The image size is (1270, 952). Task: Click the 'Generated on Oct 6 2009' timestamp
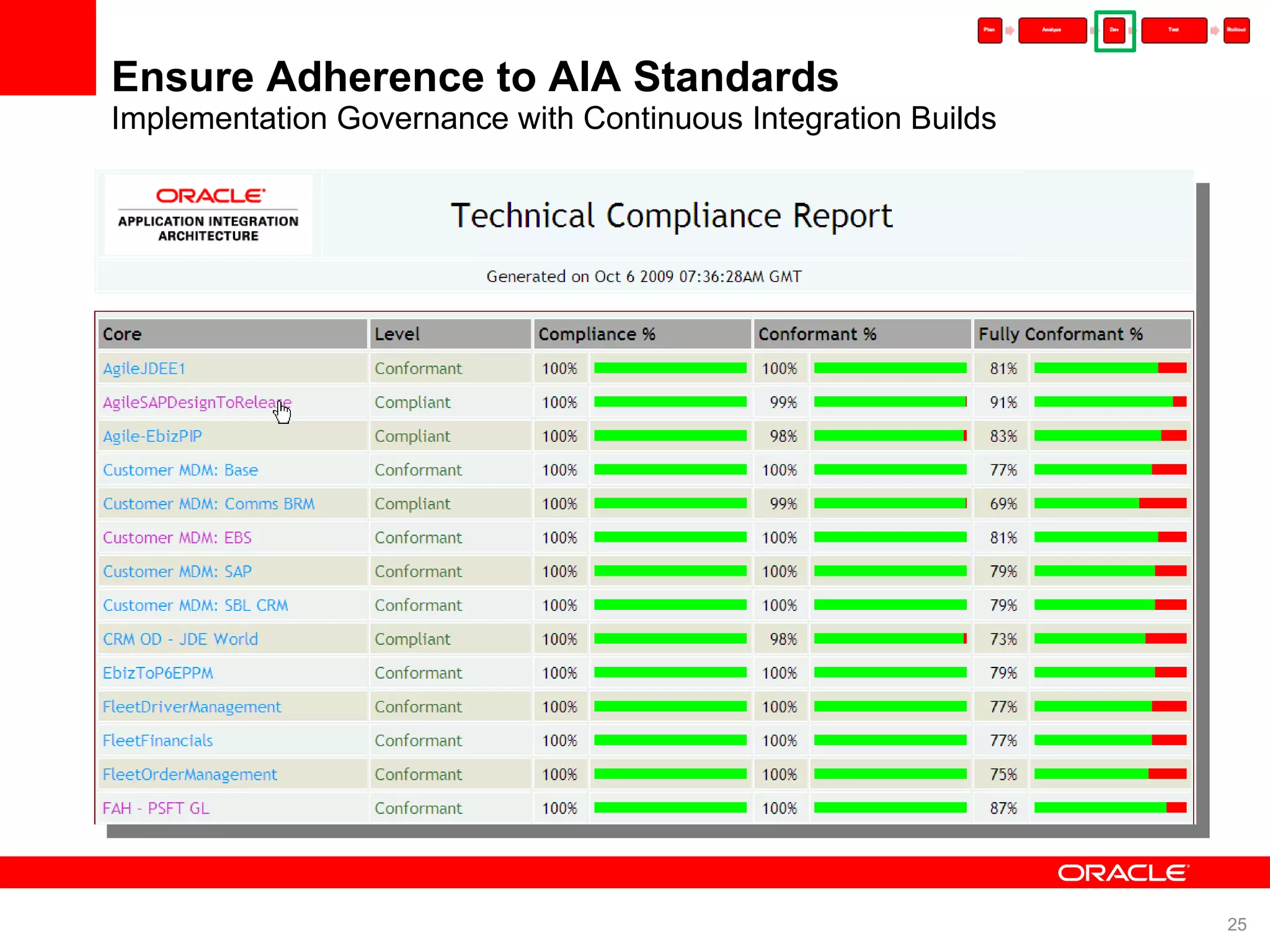[644, 276]
